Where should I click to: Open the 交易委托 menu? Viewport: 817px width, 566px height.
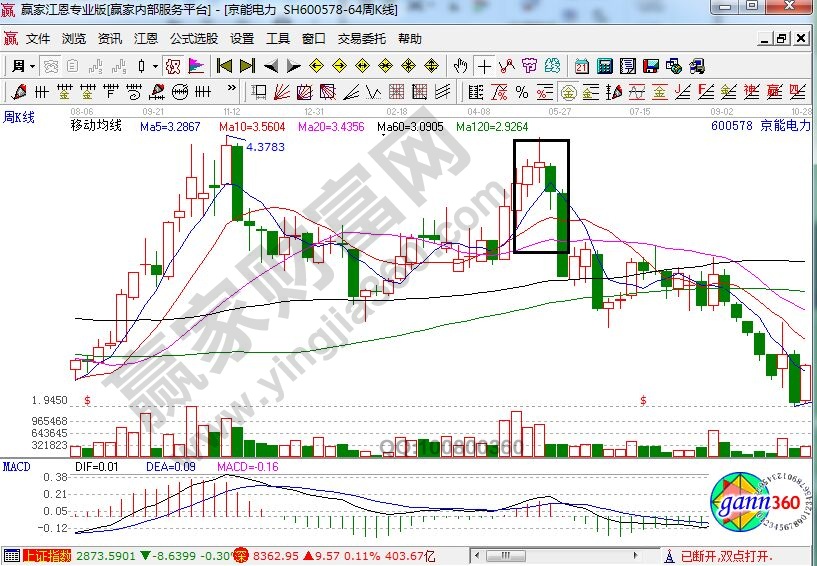(361, 39)
